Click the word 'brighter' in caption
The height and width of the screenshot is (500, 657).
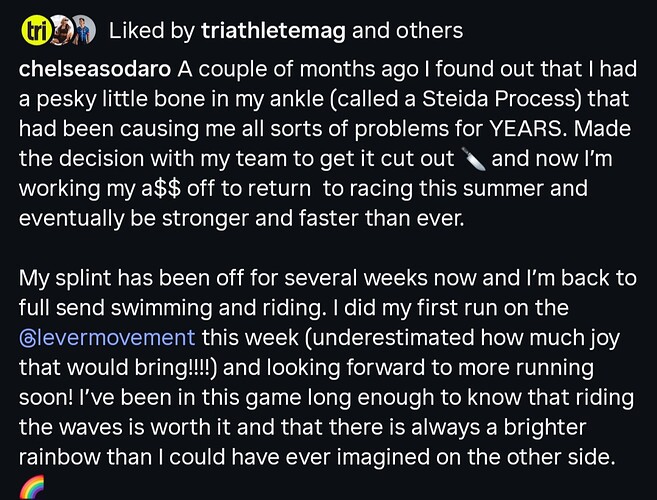545,427
